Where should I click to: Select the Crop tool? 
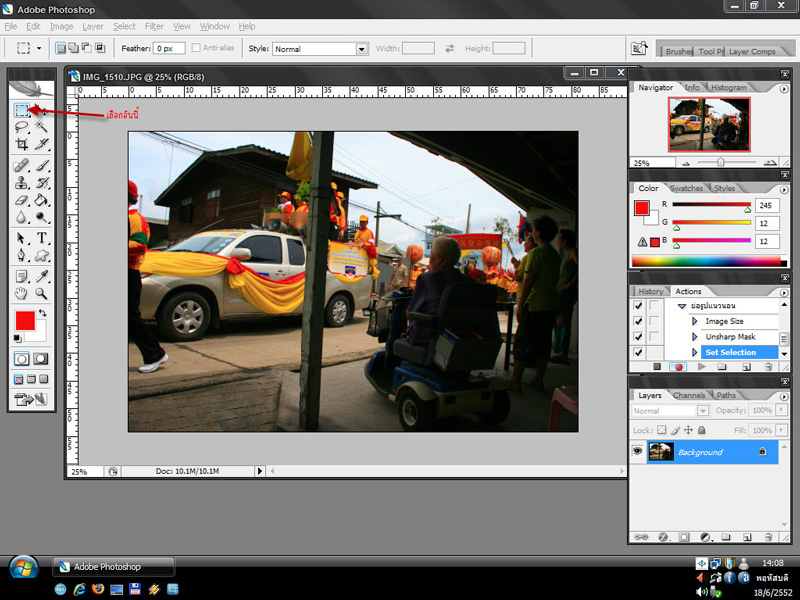coord(21,144)
